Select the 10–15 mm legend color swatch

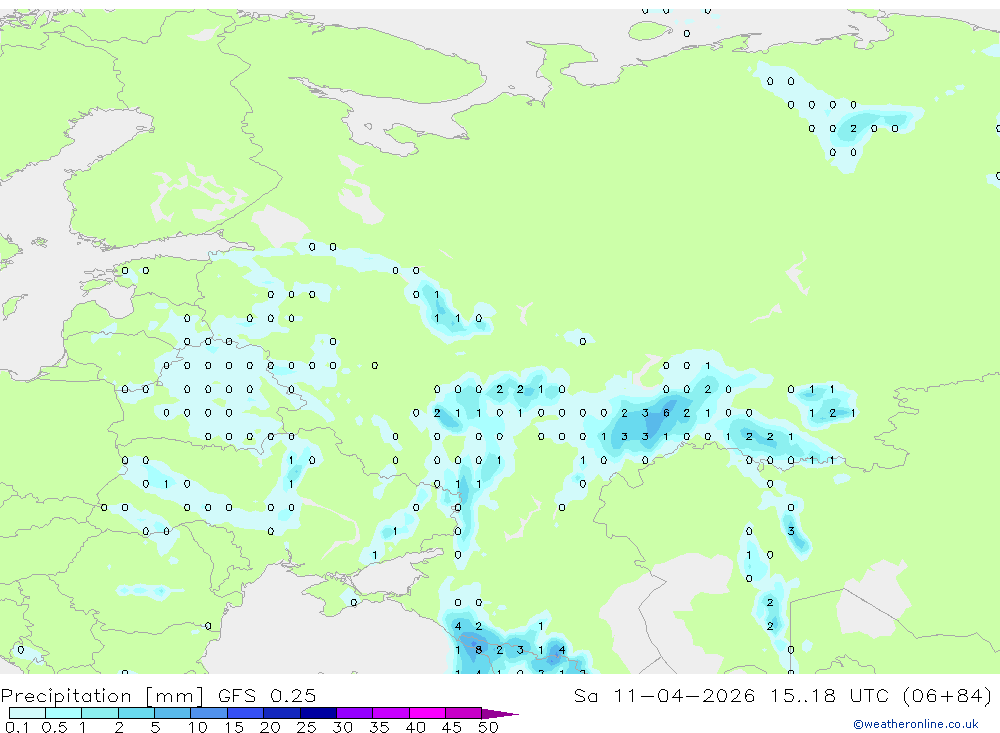pyautogui.click(x=209, y=713)
